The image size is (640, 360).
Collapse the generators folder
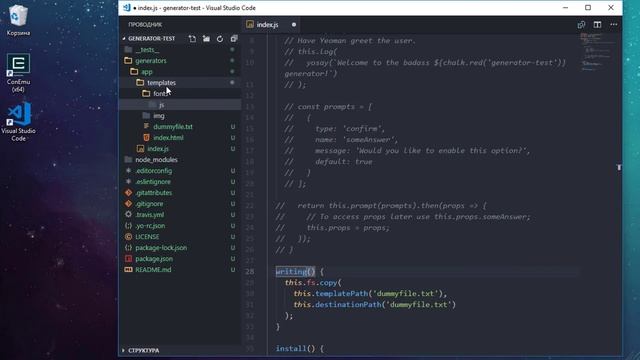[151, 61]
